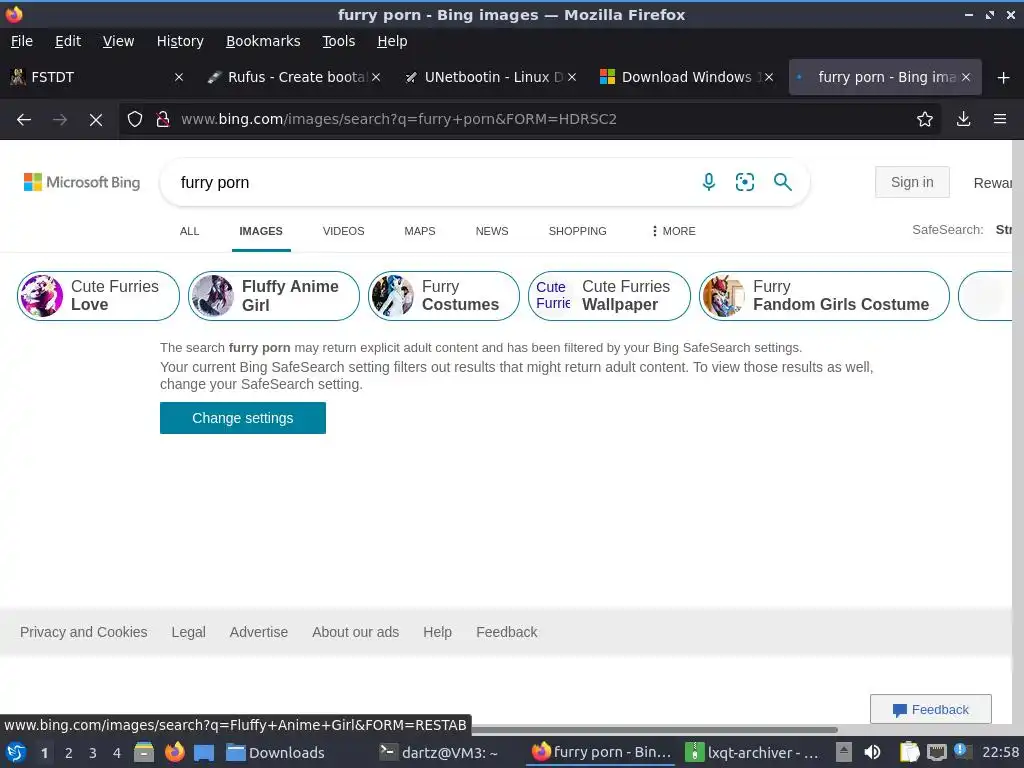The image size is (1024, 768).
Task: Switch to virtual desktop 2
Action: pos(69,752)
